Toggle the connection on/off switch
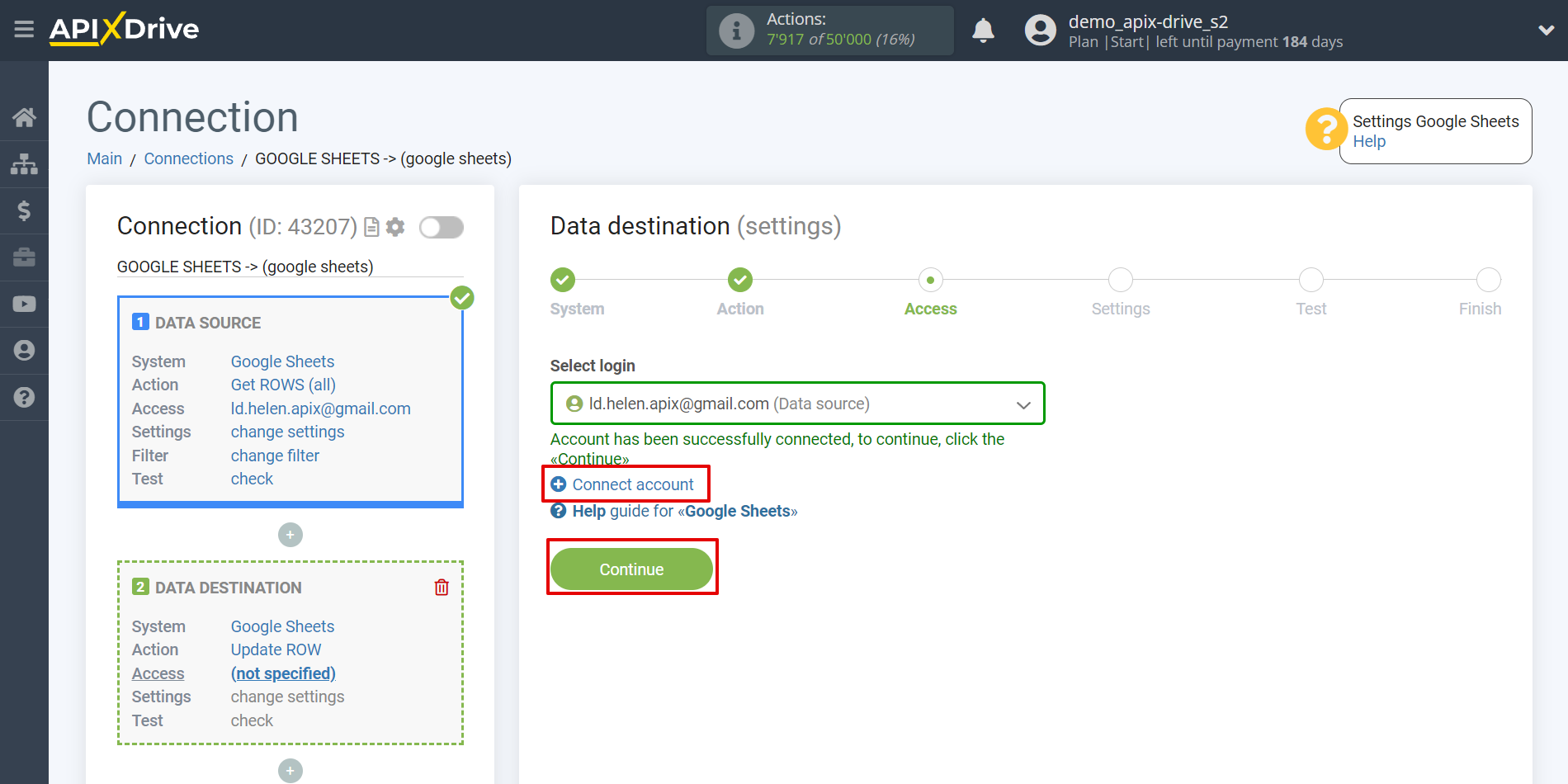 click(442, 227)
